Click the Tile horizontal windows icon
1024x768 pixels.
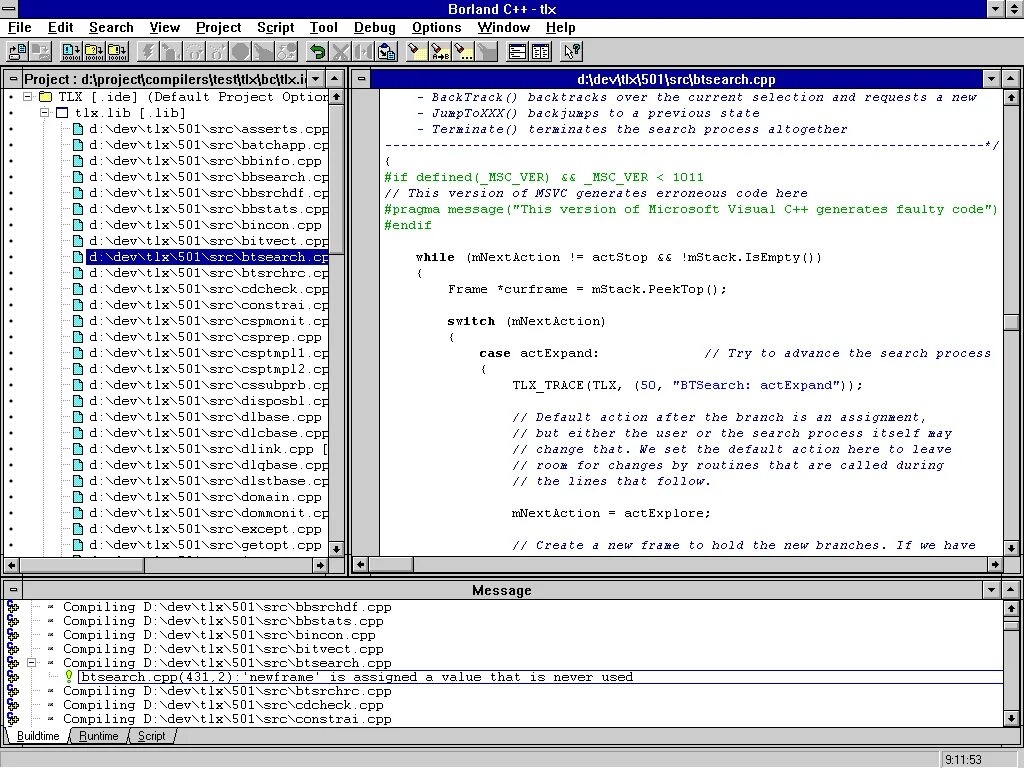tap(517, 52)
